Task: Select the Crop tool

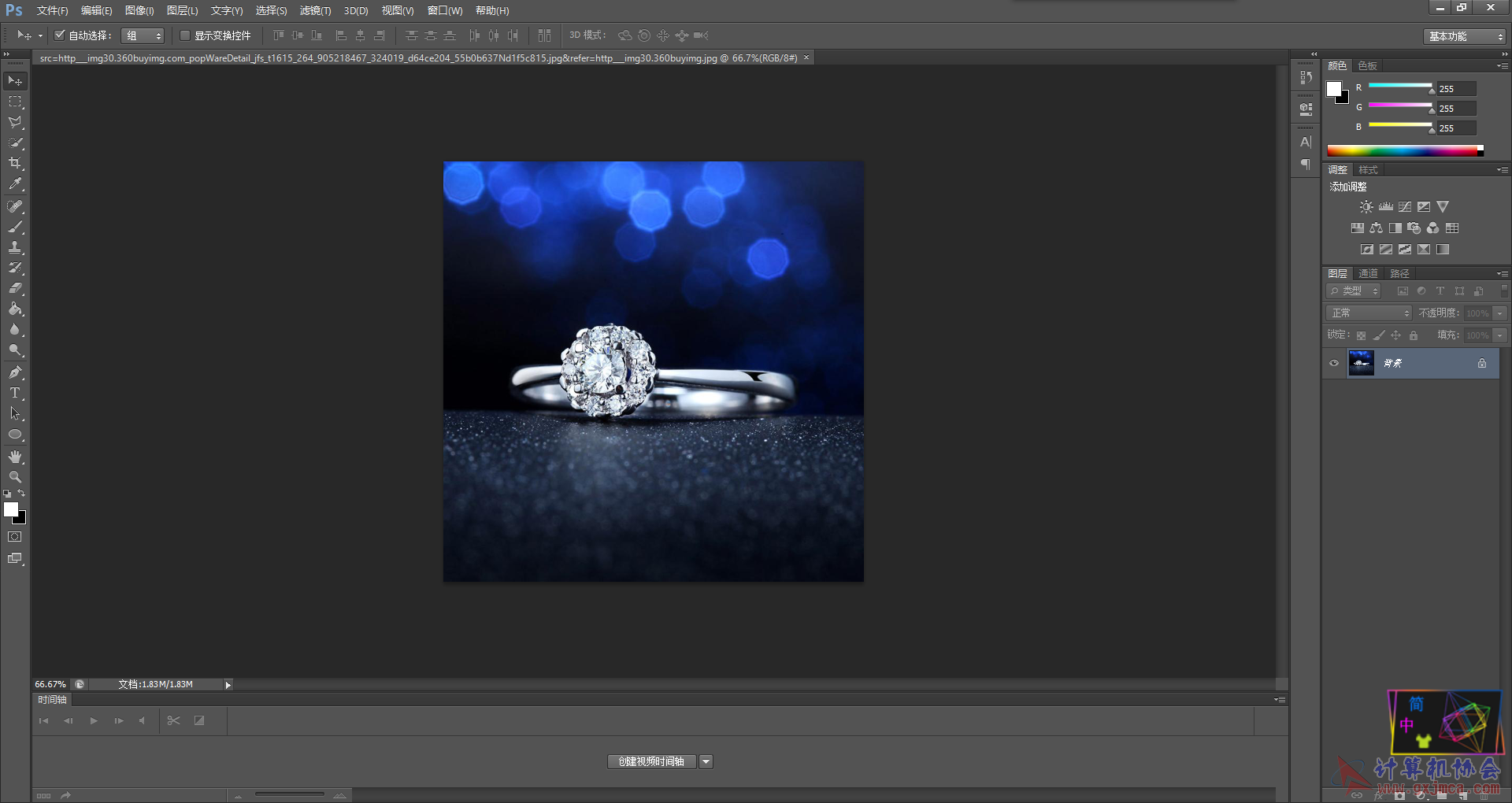Action: pyautogui.click(x=15, y=163)
